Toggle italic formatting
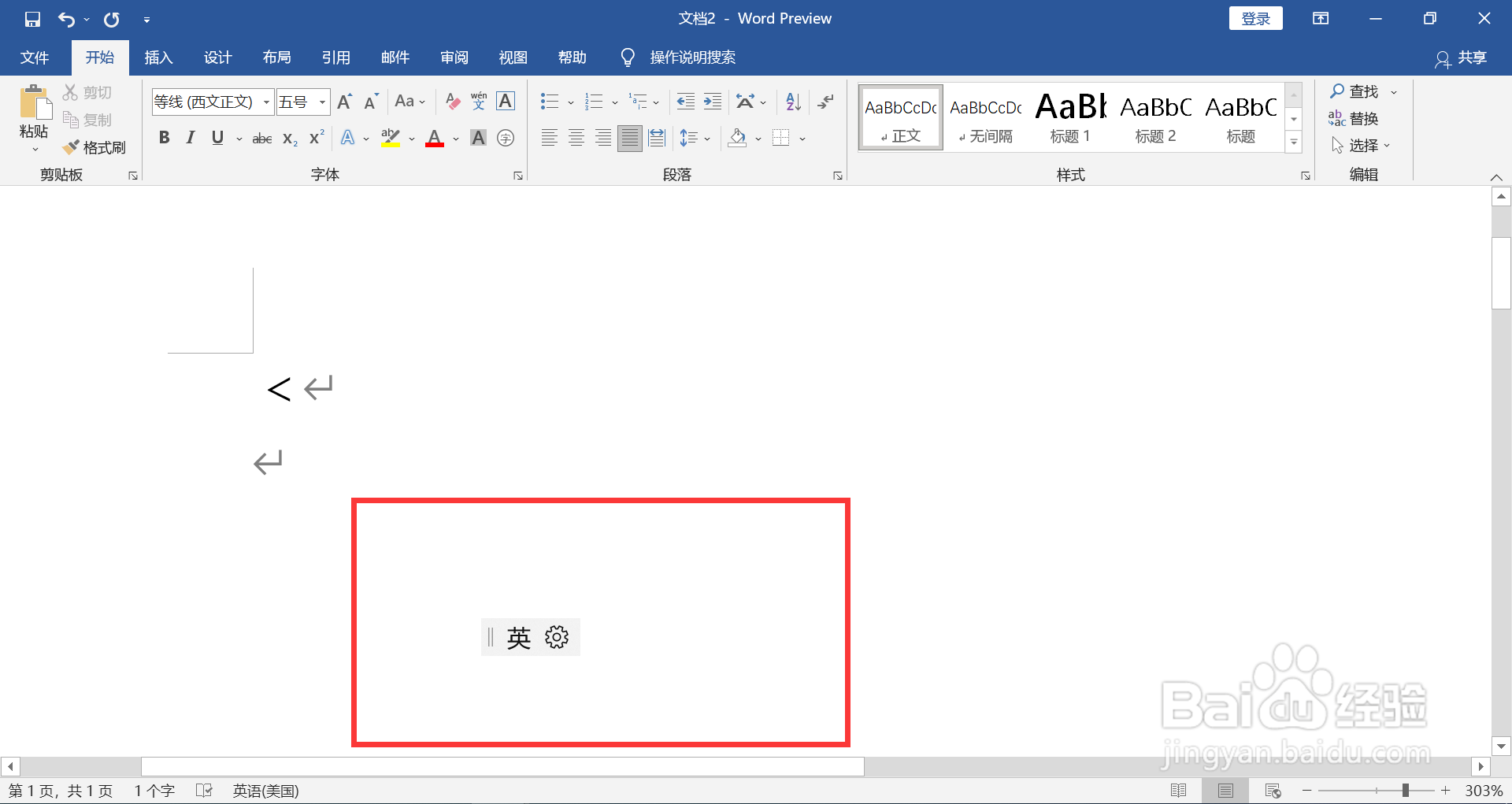Viewport: 1512px width, 804px height. click(190, 139)
